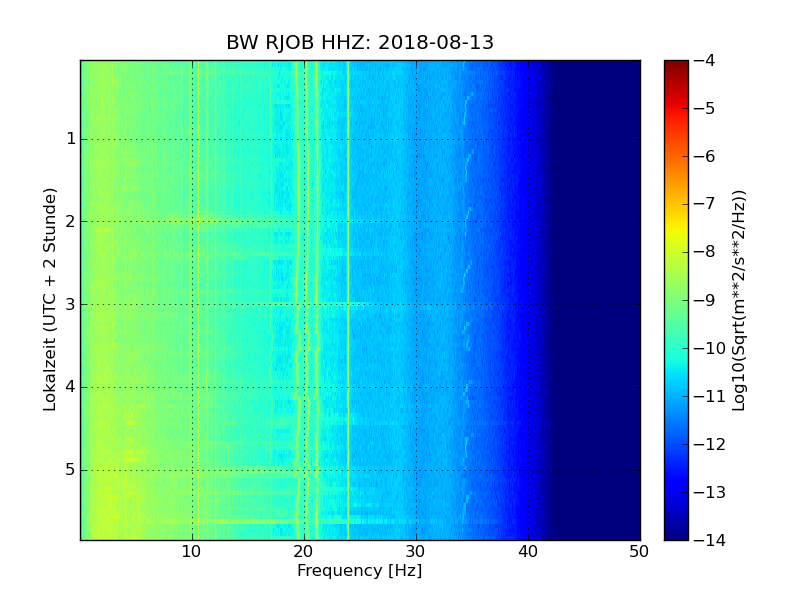The height and width of the screenshot is (600, 800).
Task: Click y-axis tick label '2'
Action: point(71,221)
